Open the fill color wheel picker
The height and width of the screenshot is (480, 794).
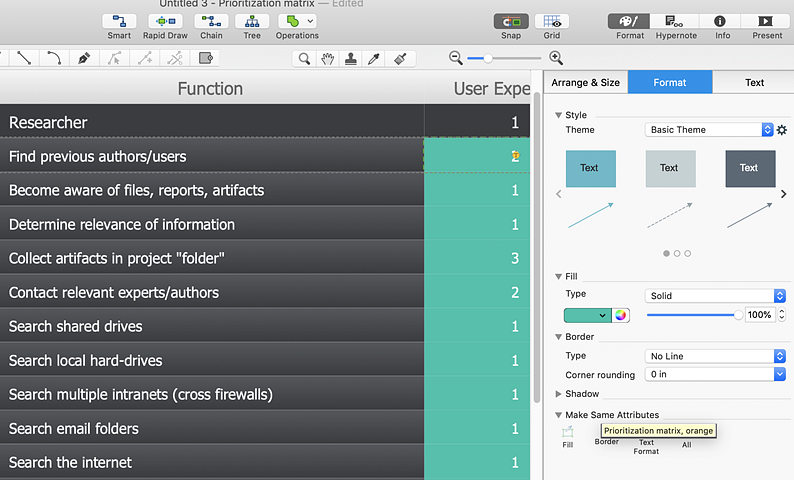coord(622,315)
